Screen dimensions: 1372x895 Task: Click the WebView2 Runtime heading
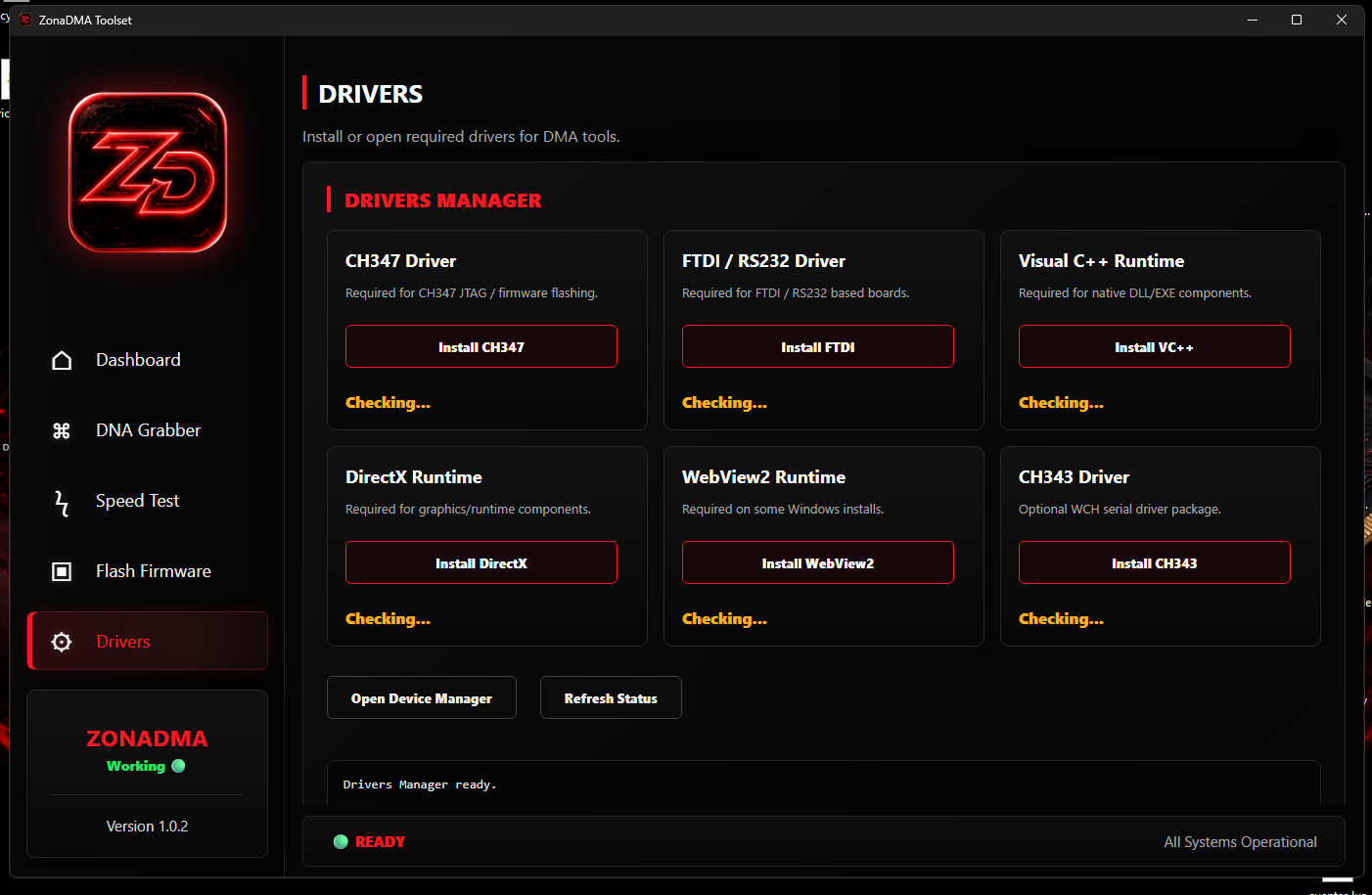point(763,477)
